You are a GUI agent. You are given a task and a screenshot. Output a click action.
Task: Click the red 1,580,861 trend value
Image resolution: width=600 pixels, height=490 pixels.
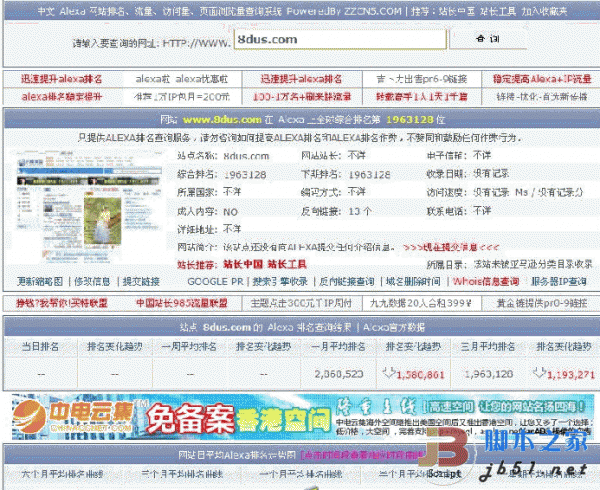[x=421, y=375]
